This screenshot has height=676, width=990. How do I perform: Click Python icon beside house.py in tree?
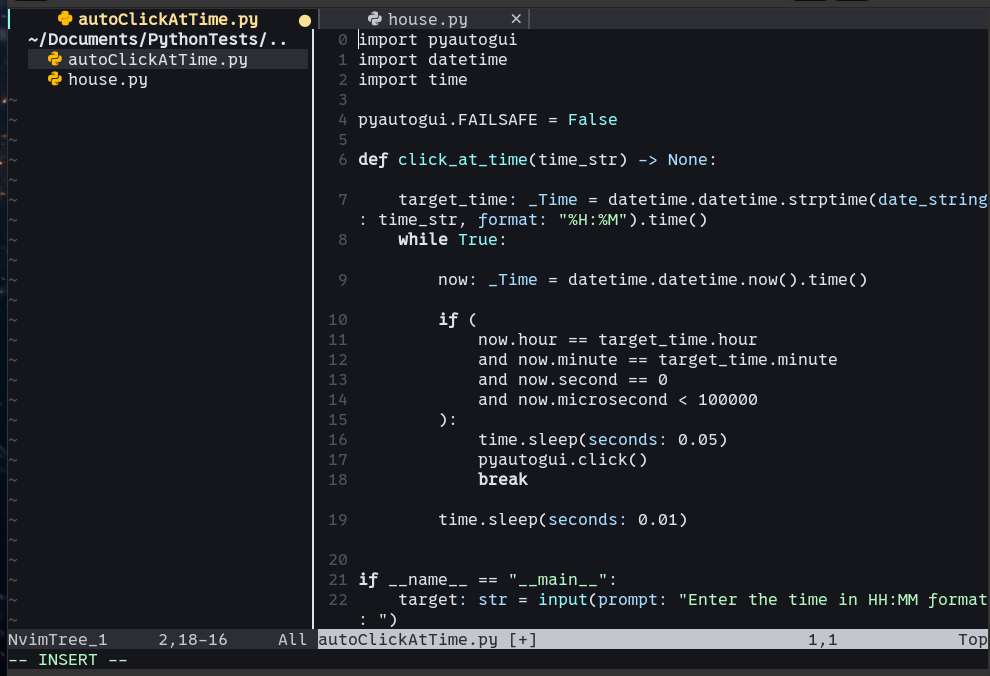(x=55, y=79)
